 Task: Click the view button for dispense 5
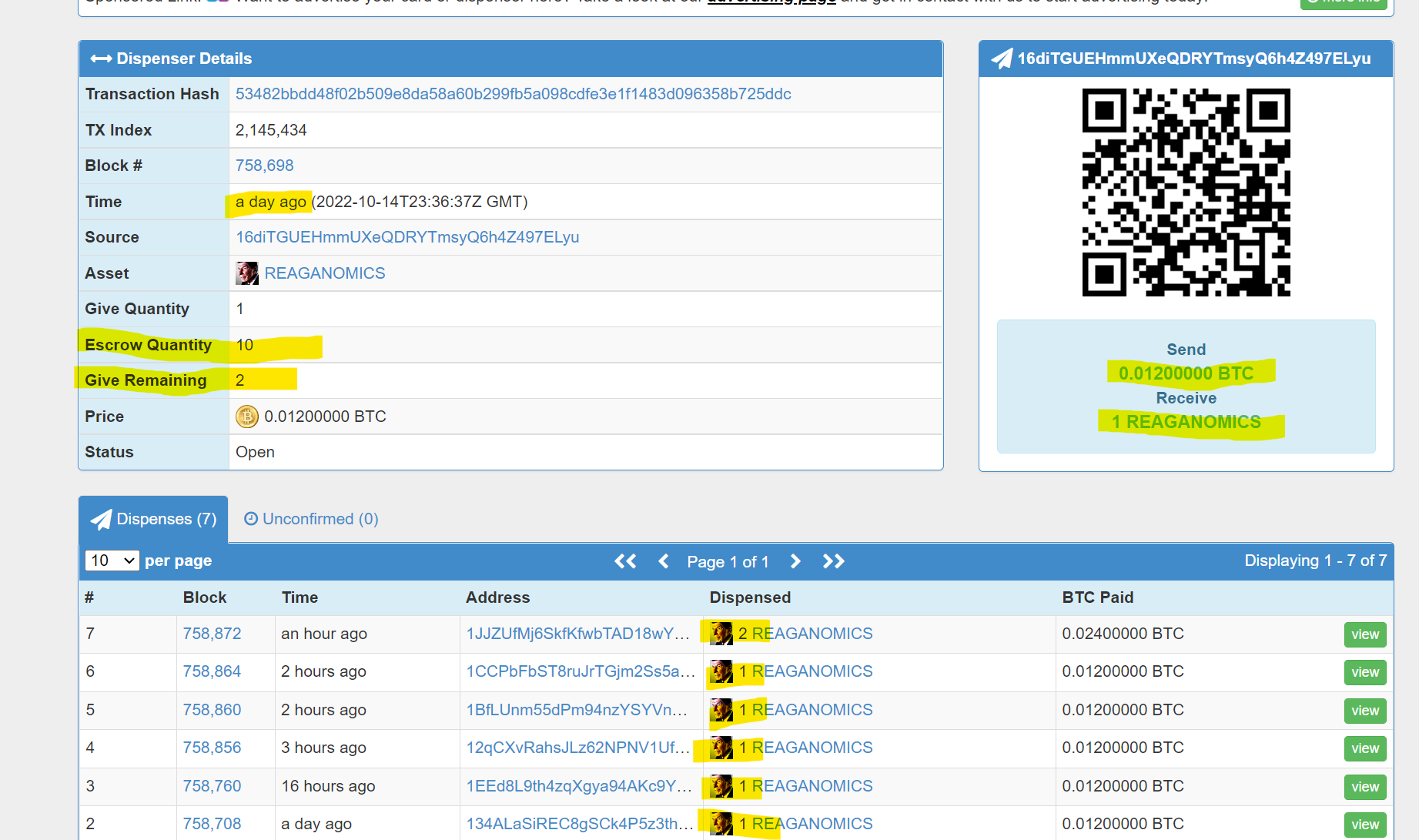click(1365, 711)
